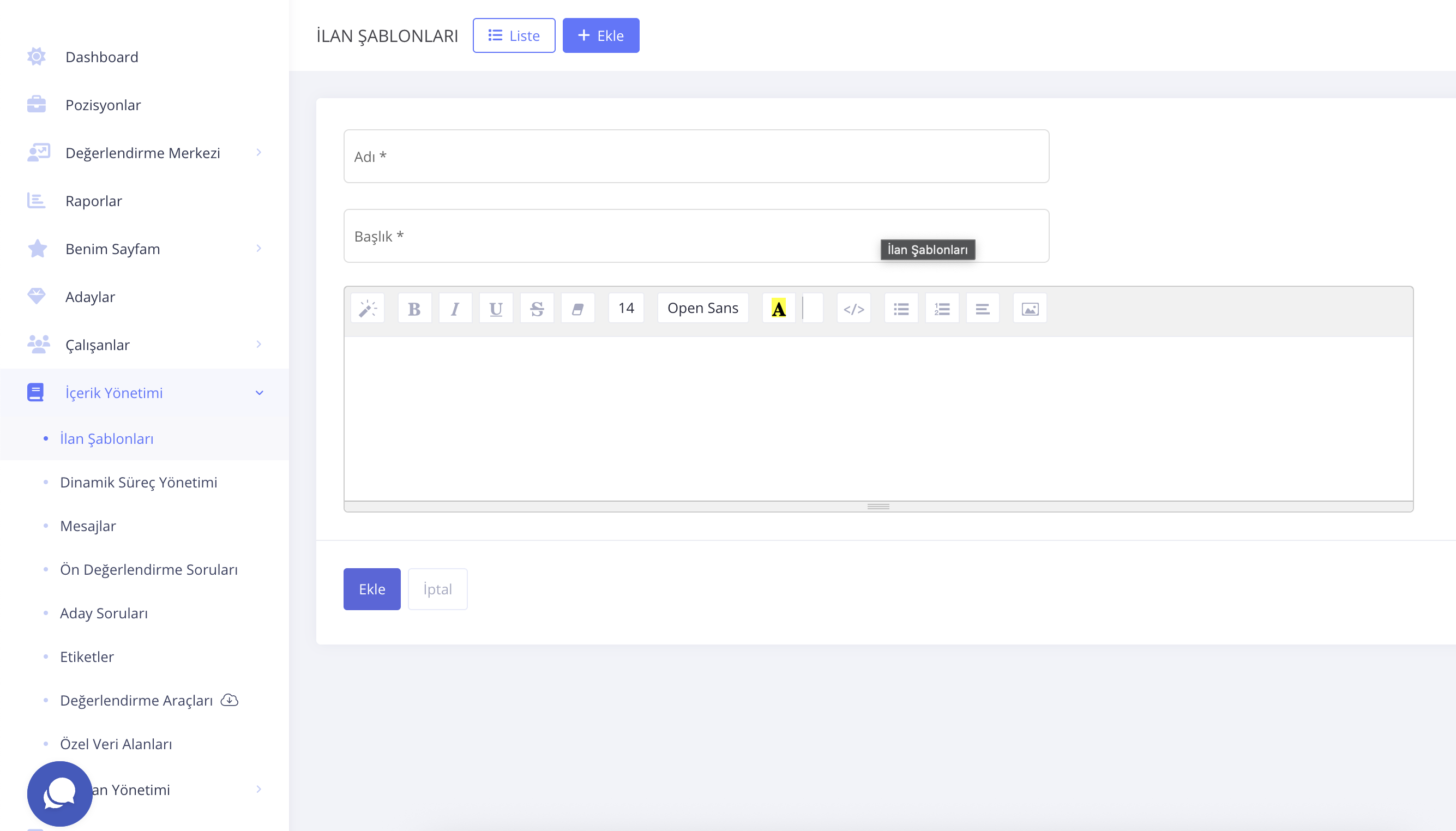
Task: Toggle bold formatting in editor
Action: pyautogui.click(x=414, y=309)
